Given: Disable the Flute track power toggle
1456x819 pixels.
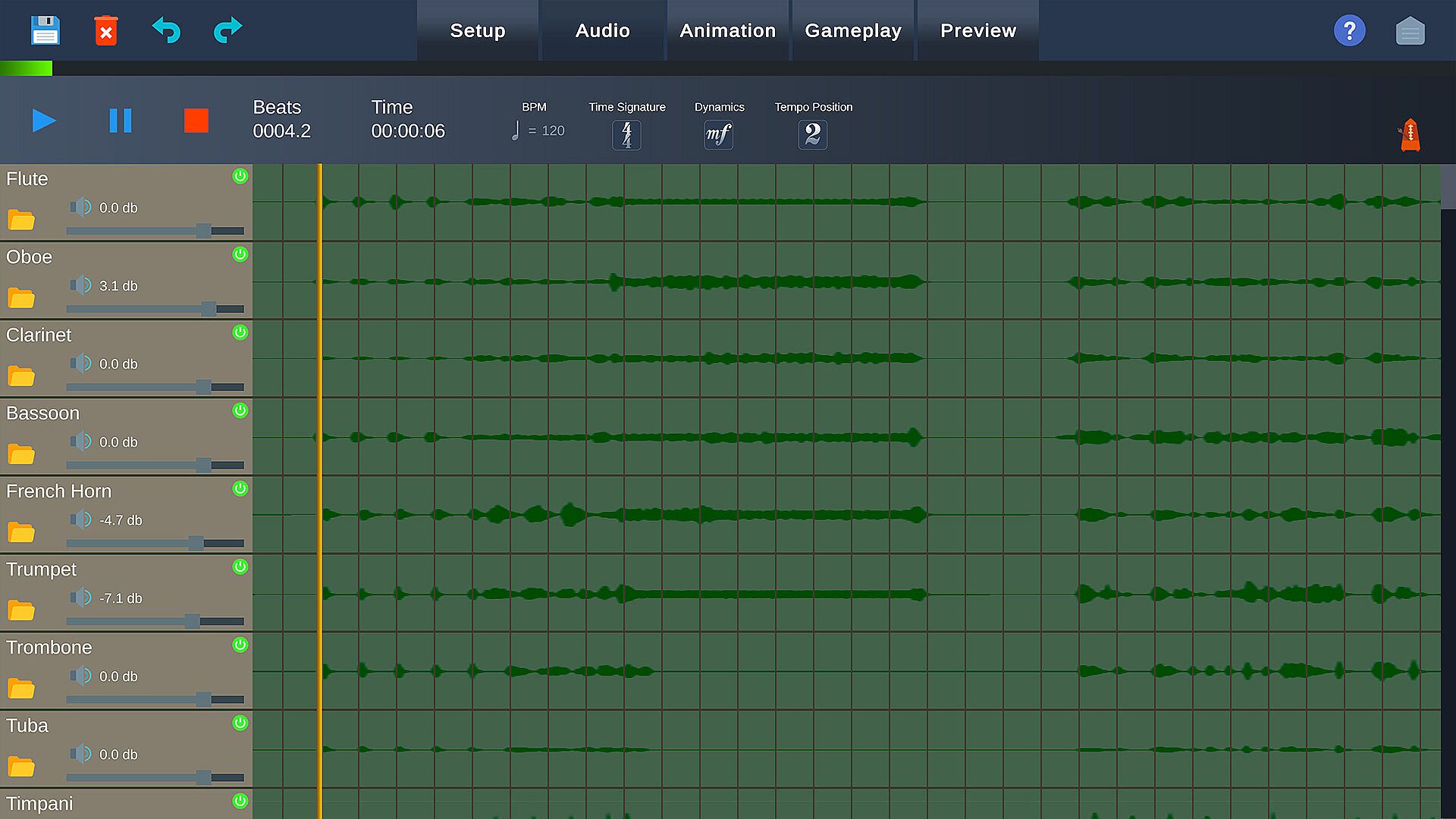Looking at the screenshot, I should (x=240, y=176).
